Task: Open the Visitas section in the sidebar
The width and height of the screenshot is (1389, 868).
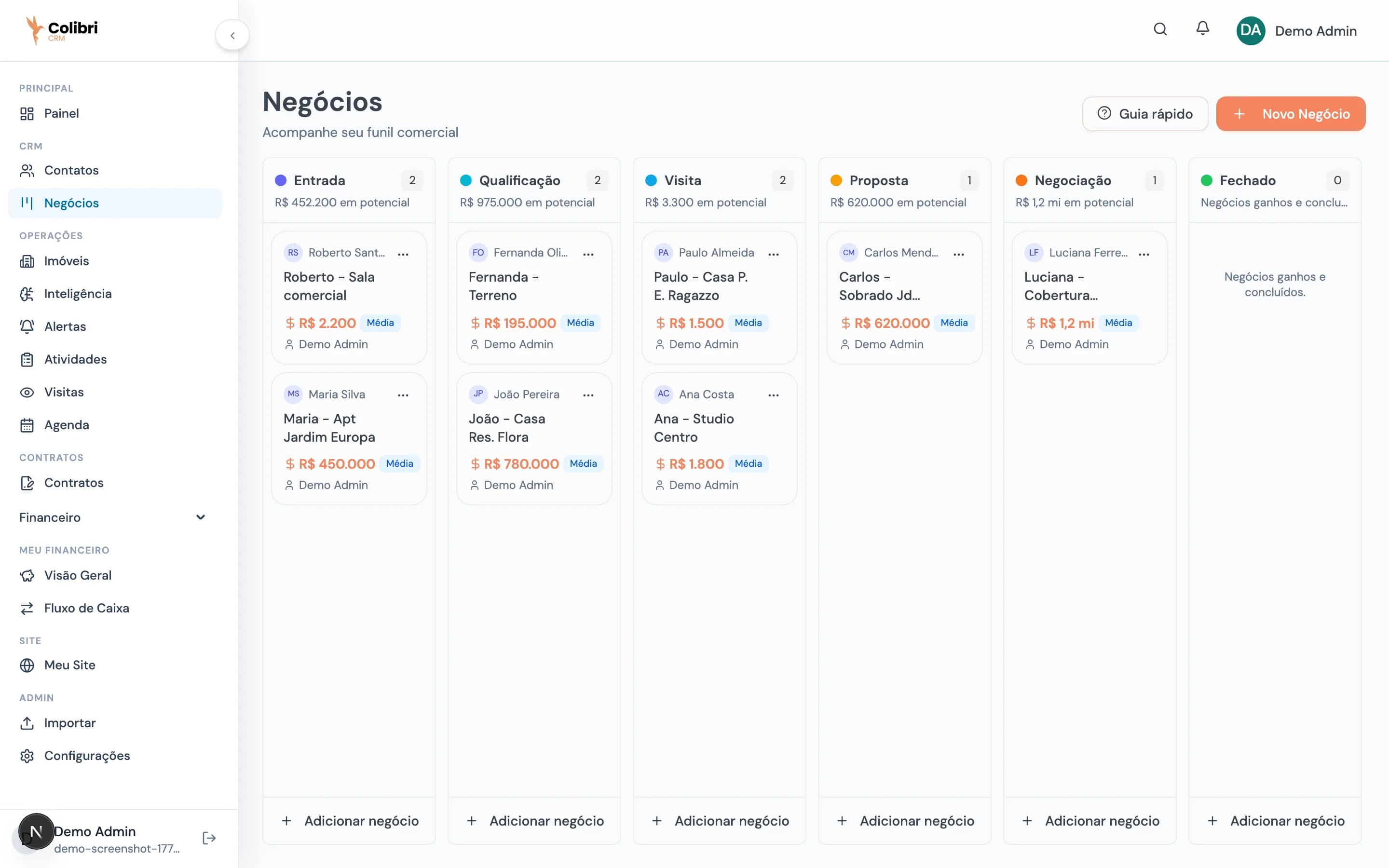Action: (x=64, y=392)
